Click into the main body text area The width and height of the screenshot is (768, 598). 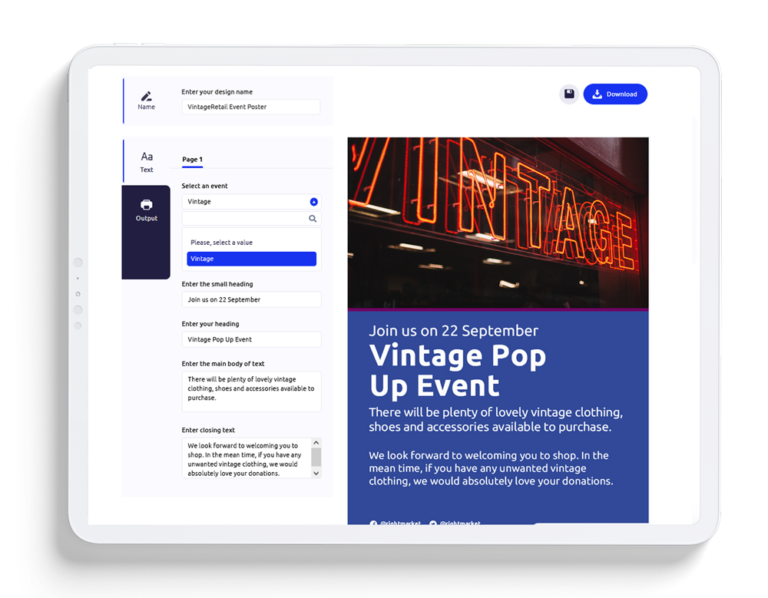pos(251,391)
